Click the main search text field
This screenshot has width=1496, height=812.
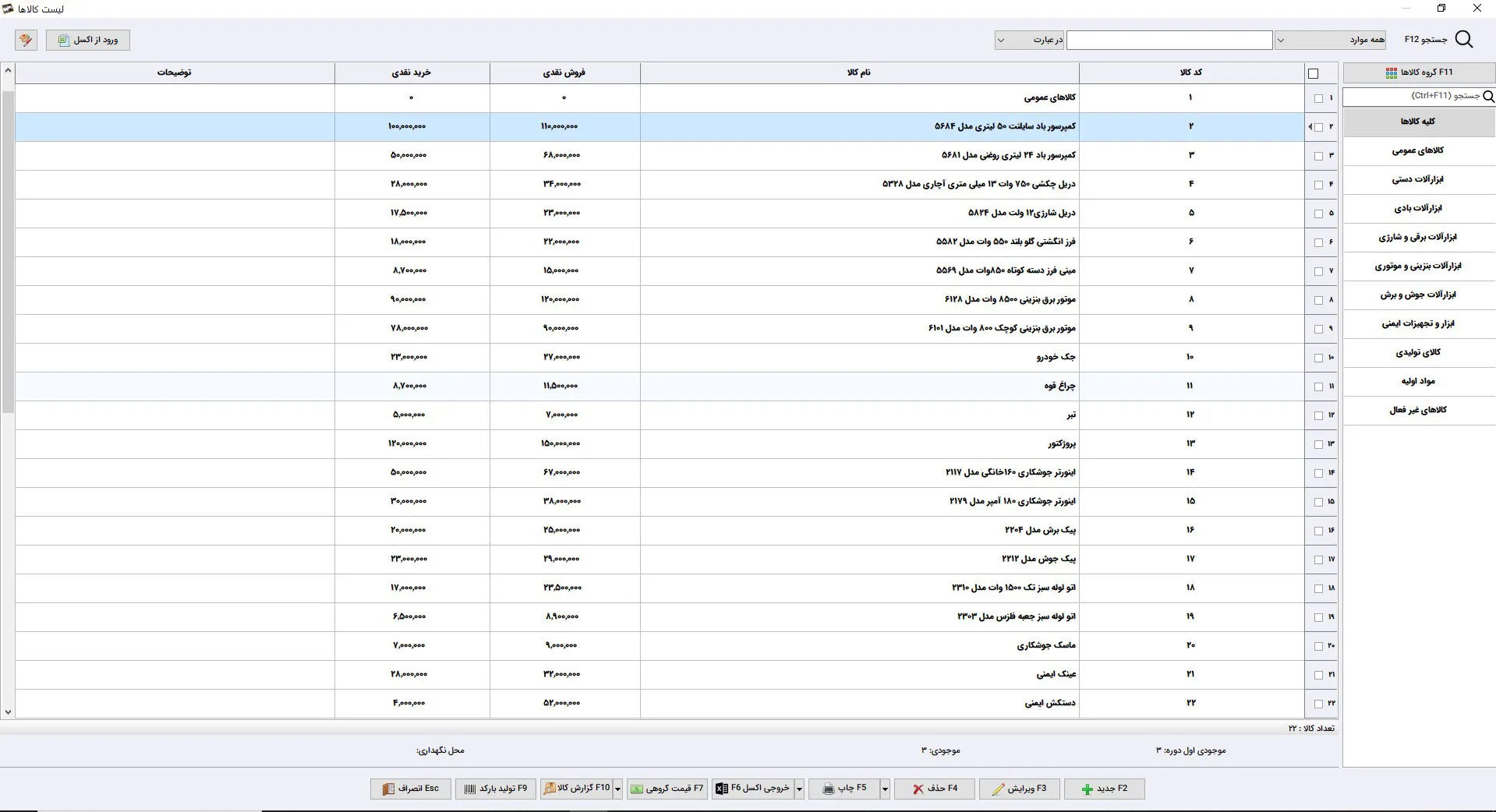1169,40
